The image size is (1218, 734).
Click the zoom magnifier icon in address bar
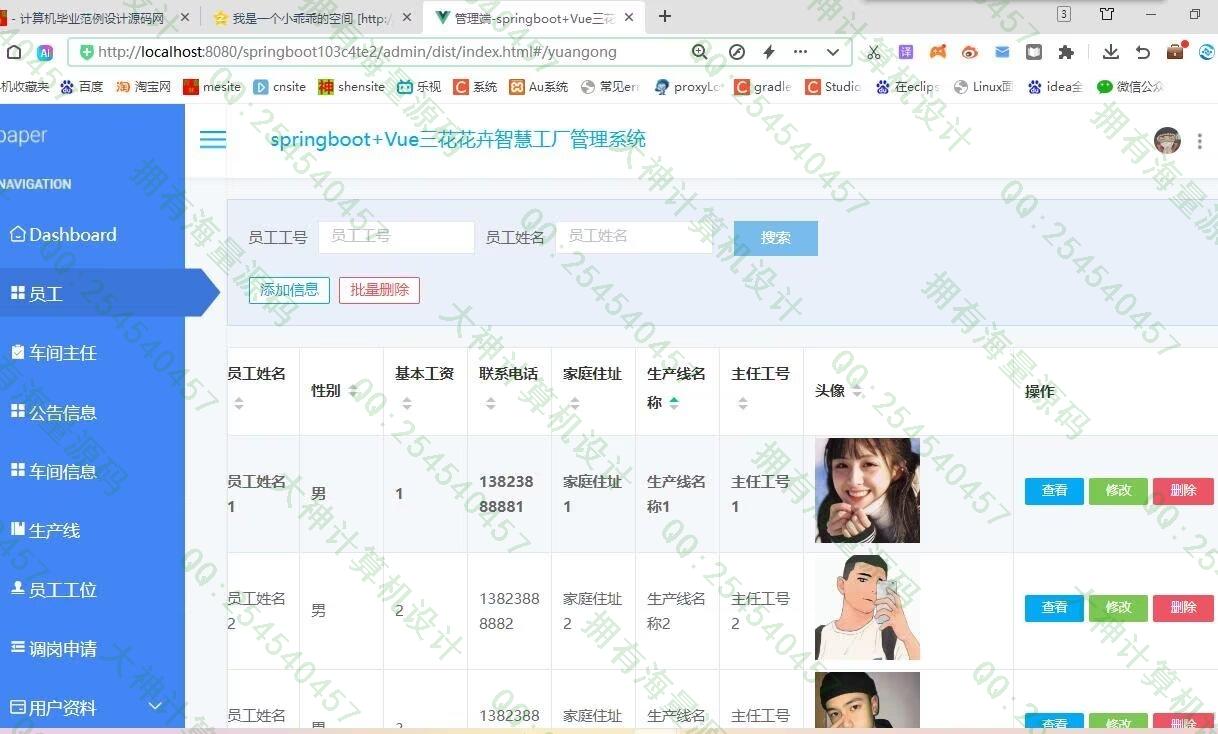[x=700, y=52]
